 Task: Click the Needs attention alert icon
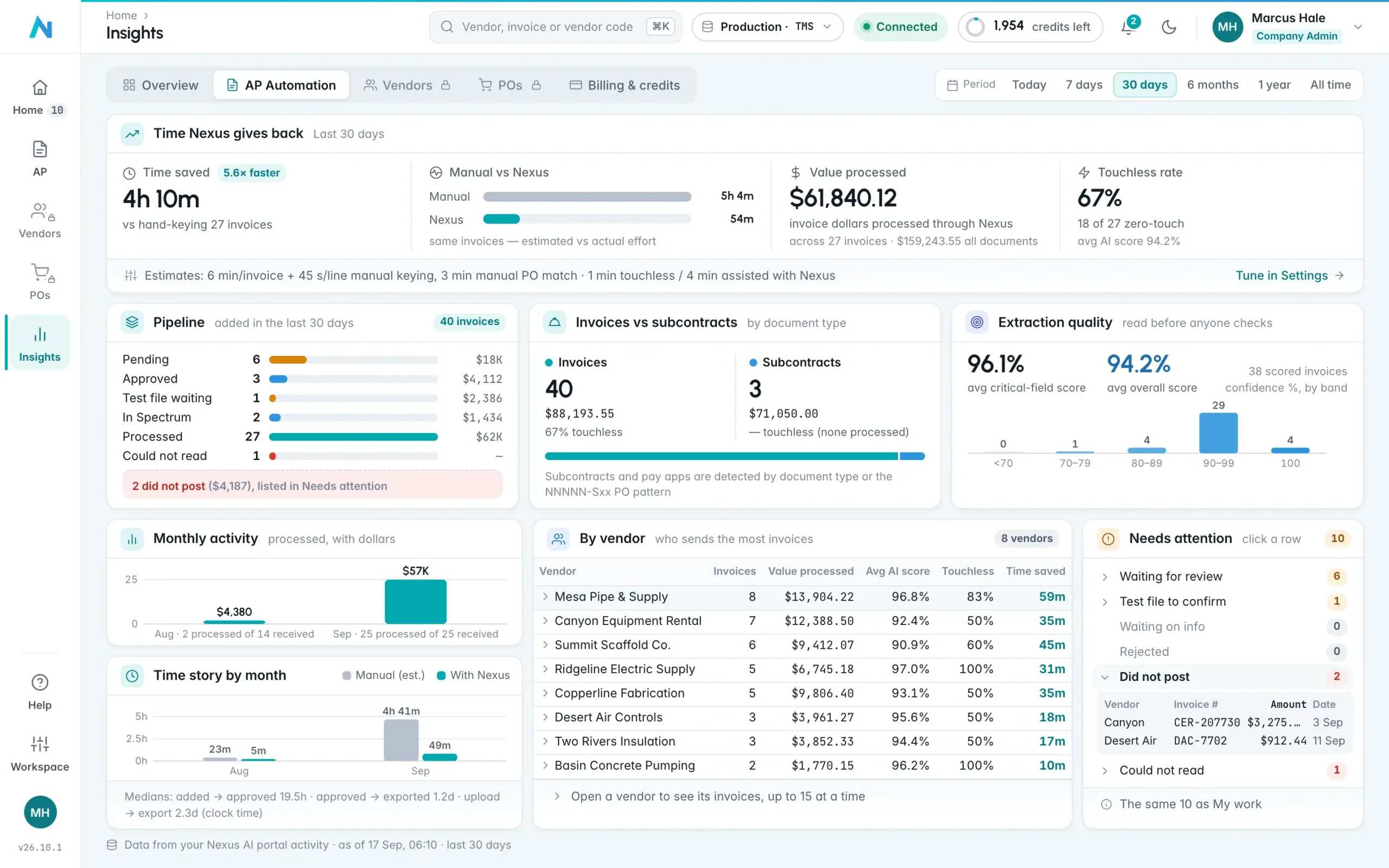pyautogui.click(x=1108, y=539)
